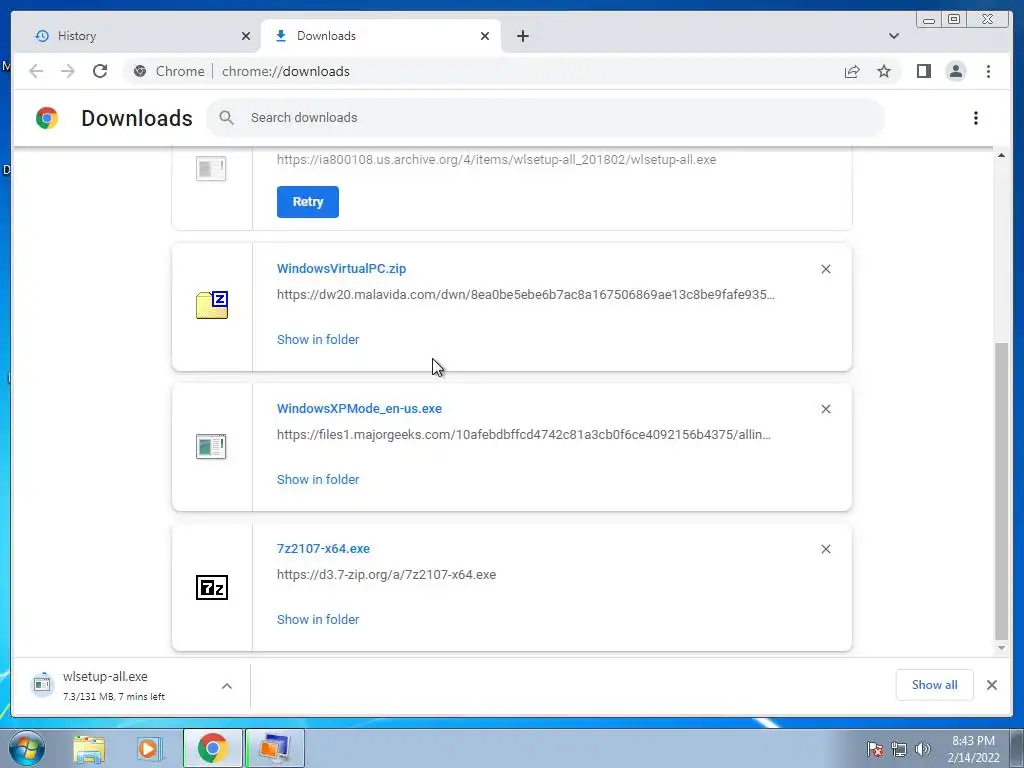
Task: Click the Chrome logo beside Downloads heading
Action: click(x=47, y=118)
